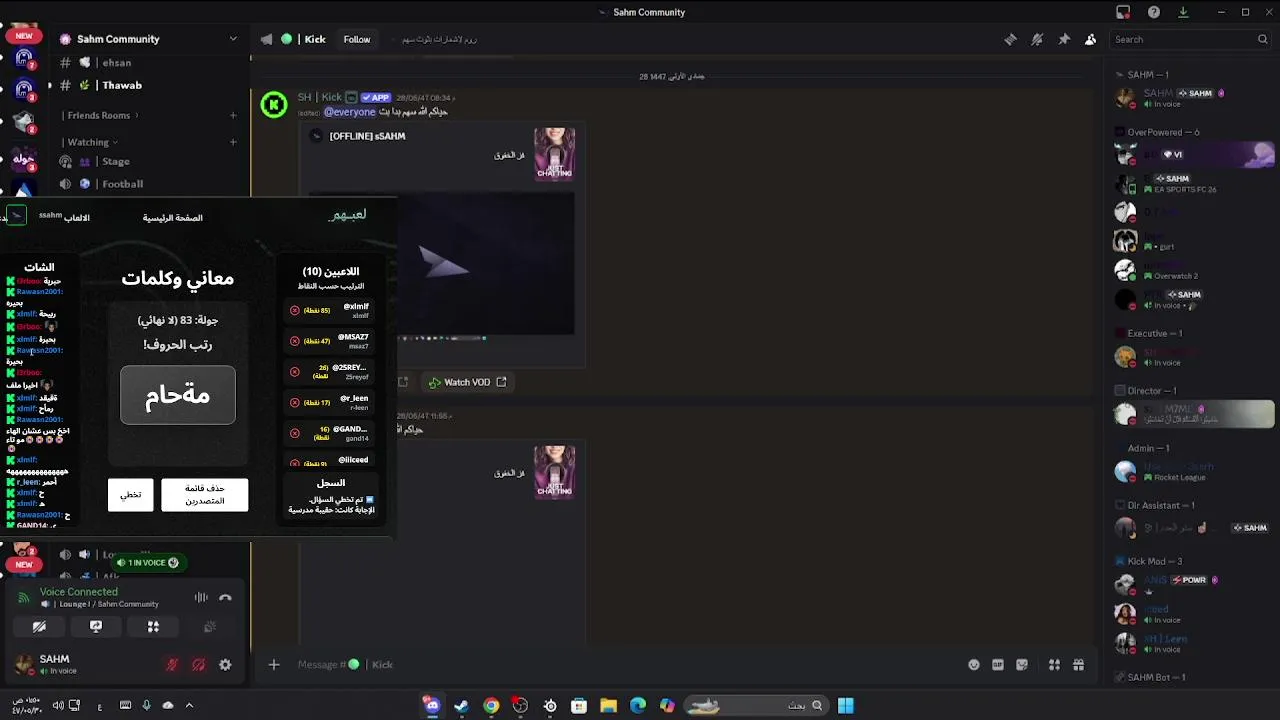Image resolution: width=1280 pixels, height=720 pixels.
Task: Click the plus attach button in message bar
Action: tap(273, 665)
